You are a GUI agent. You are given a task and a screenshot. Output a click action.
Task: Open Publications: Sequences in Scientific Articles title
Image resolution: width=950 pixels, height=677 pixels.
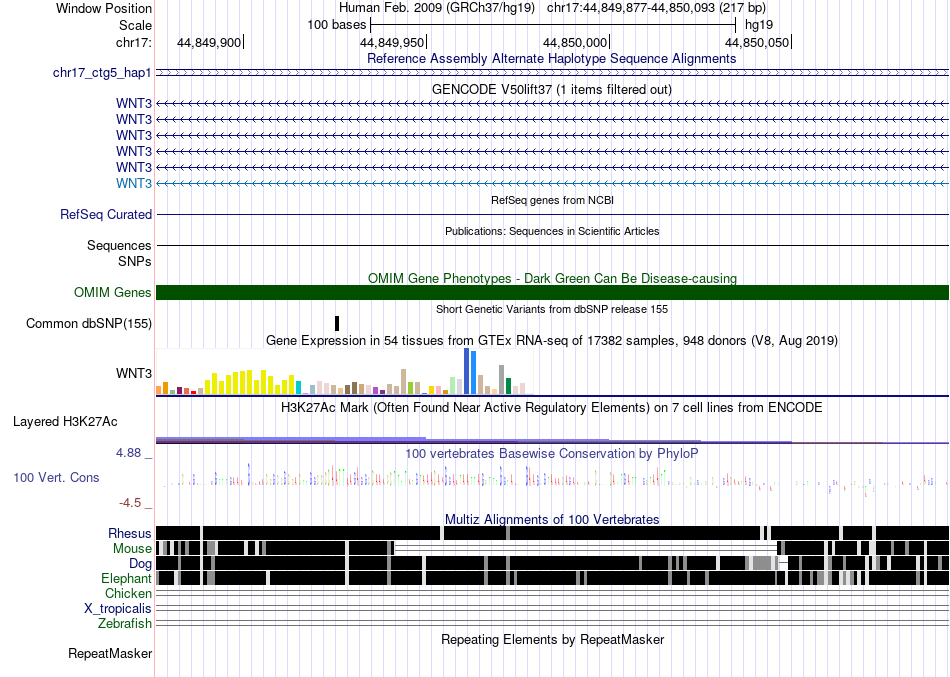pyautogui.click(x=552, y=231)
